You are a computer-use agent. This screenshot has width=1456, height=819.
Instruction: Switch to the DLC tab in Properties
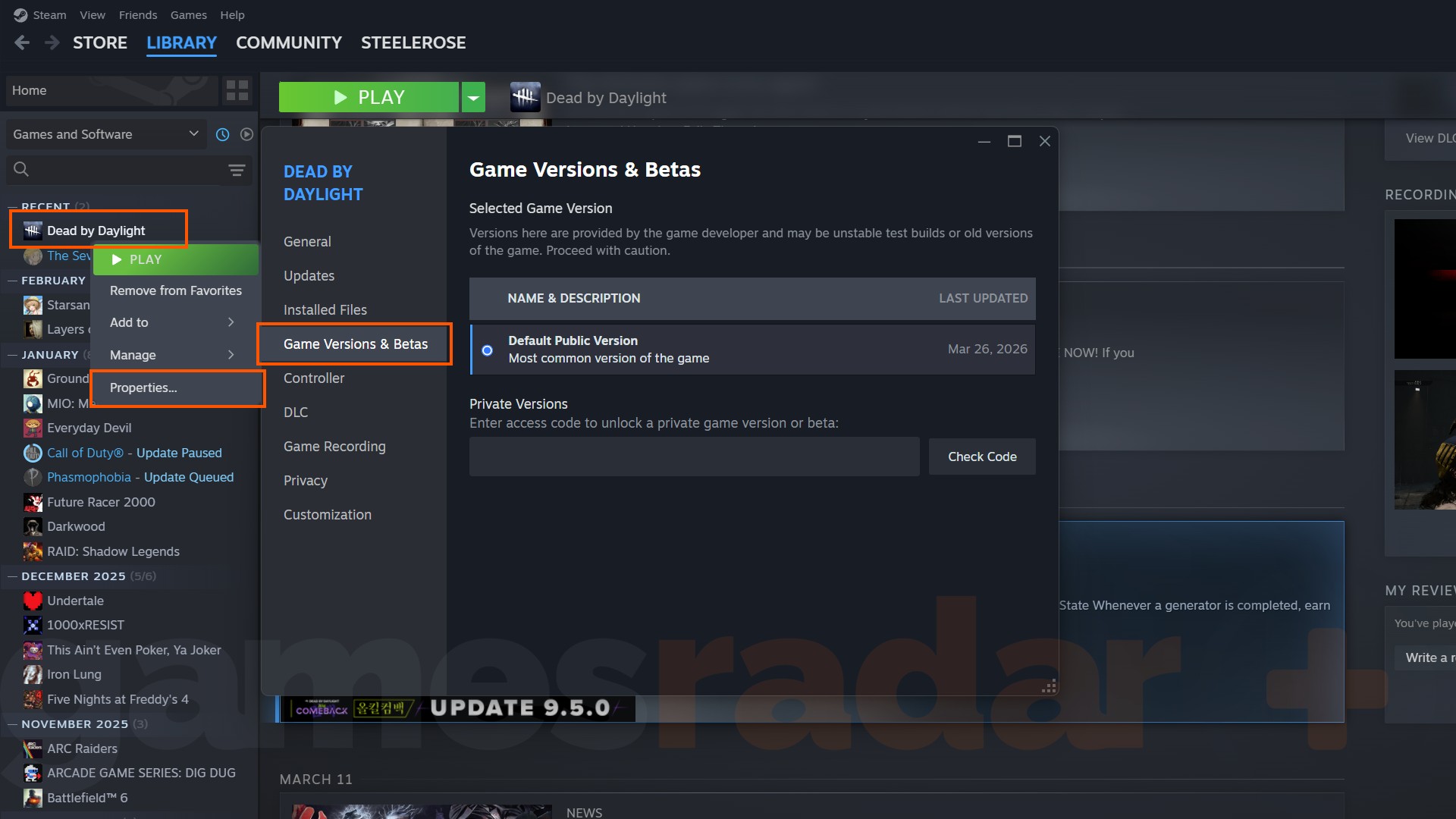pos(296,412)
